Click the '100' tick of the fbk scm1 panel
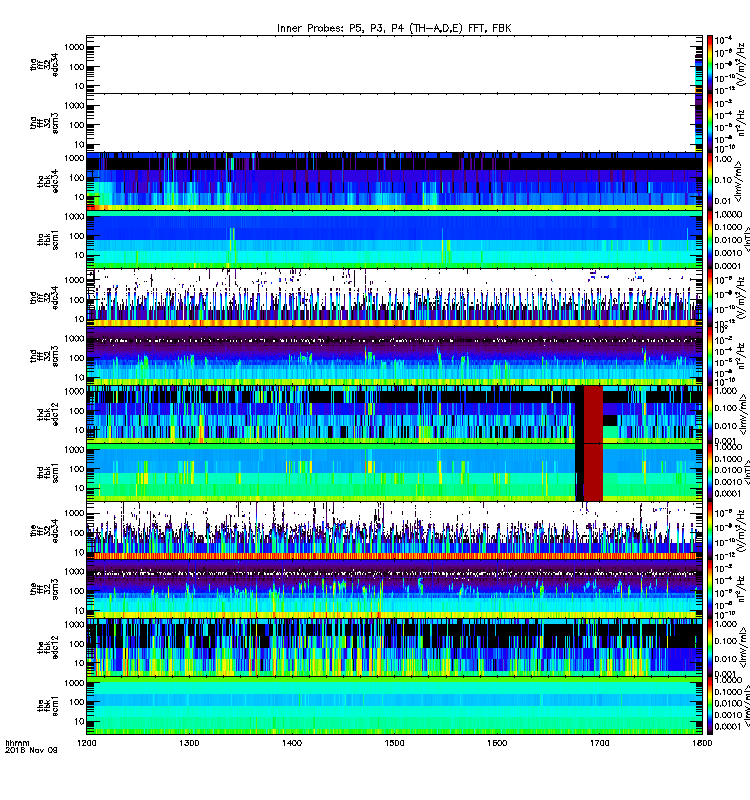The image size is (750, 800). 77,702
